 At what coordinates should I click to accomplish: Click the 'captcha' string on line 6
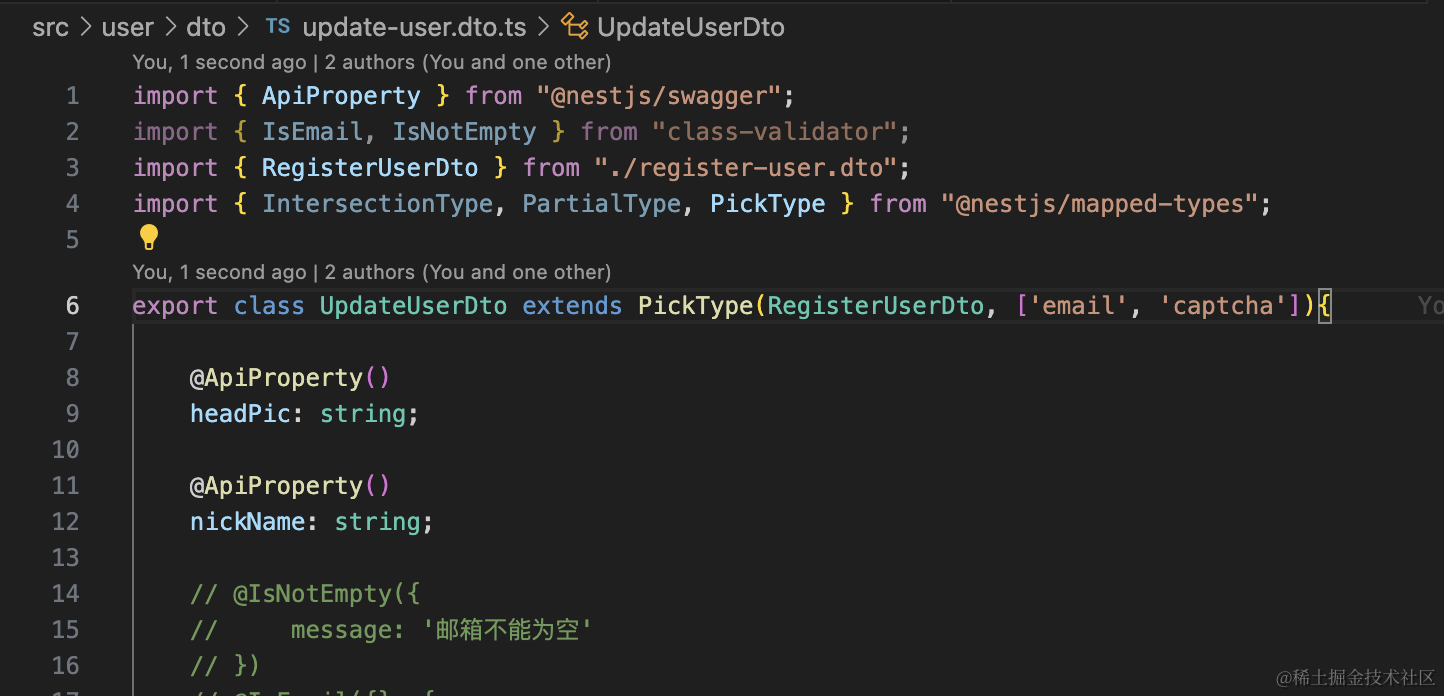1224,306
